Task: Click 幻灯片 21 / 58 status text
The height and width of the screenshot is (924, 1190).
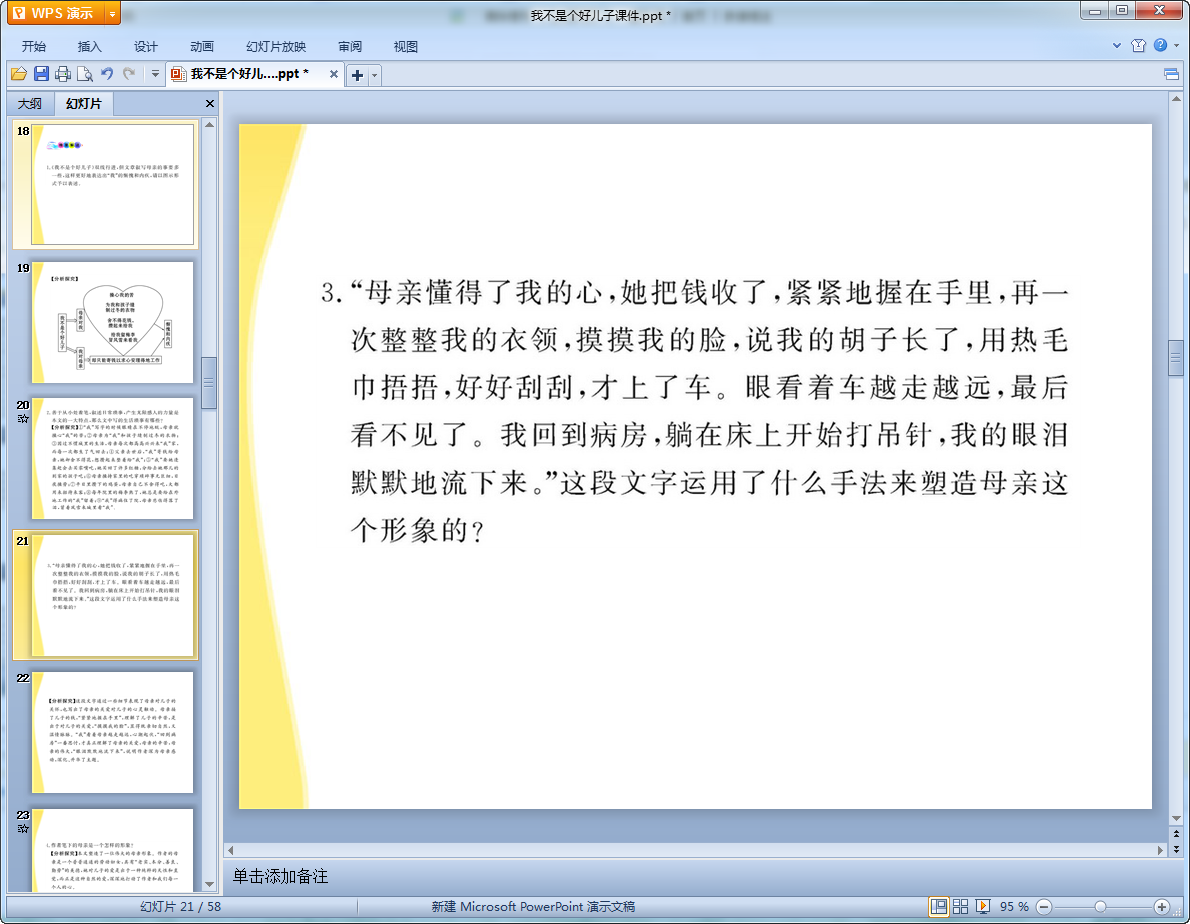Action: coord(181,907)
